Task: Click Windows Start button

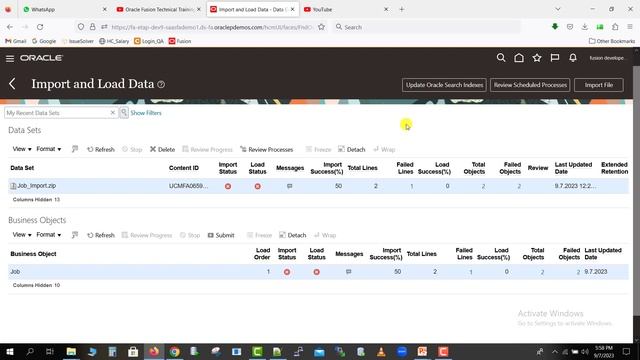Action: [x=9, y=351]
